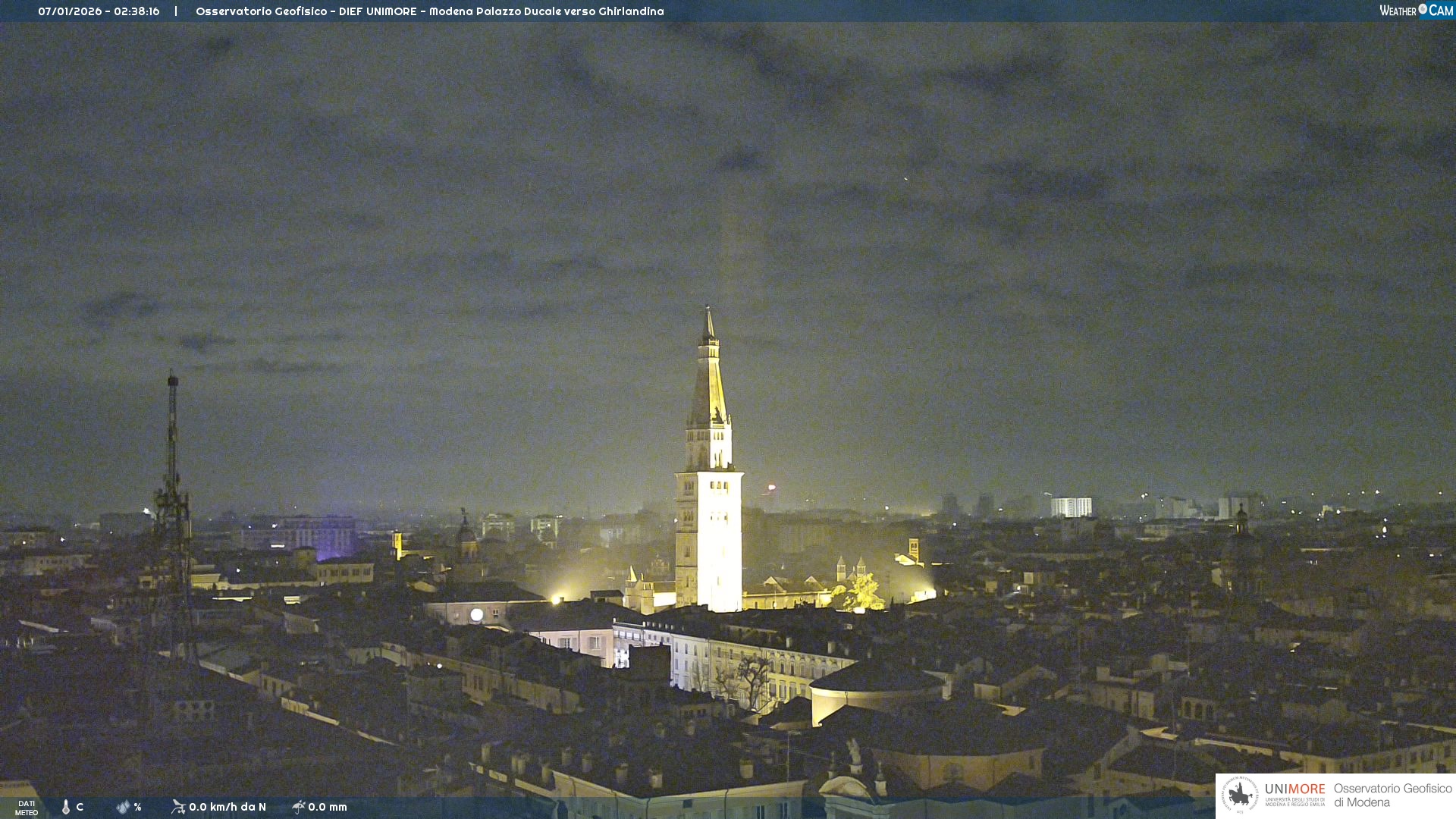This screenshot has width=1456, height=819.
Task: Click the illuminated Ghirlandina tower
Action: (x=709, y=516)
